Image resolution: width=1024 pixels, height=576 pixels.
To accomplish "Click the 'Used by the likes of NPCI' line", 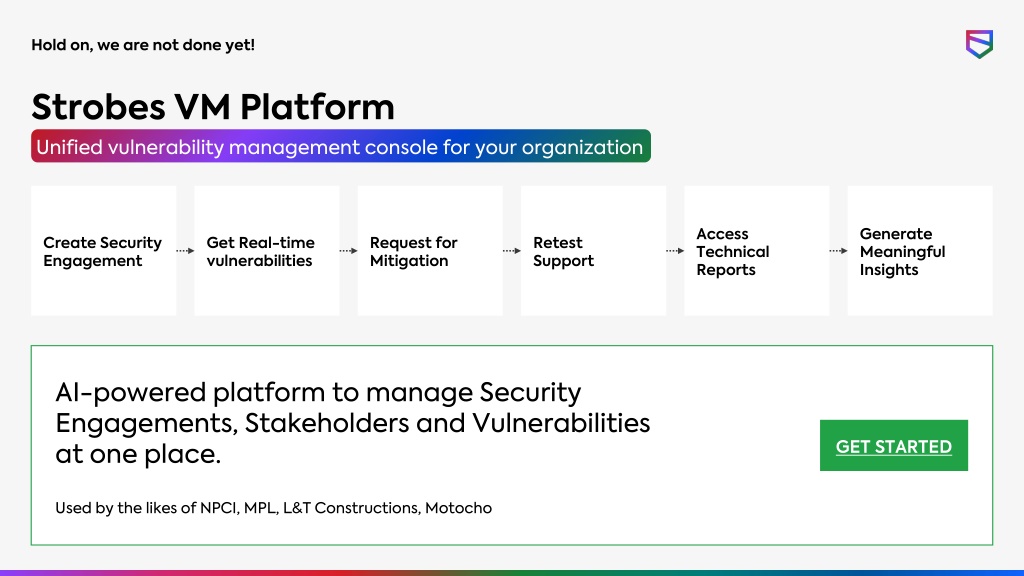I will click(x=274, y=508).
